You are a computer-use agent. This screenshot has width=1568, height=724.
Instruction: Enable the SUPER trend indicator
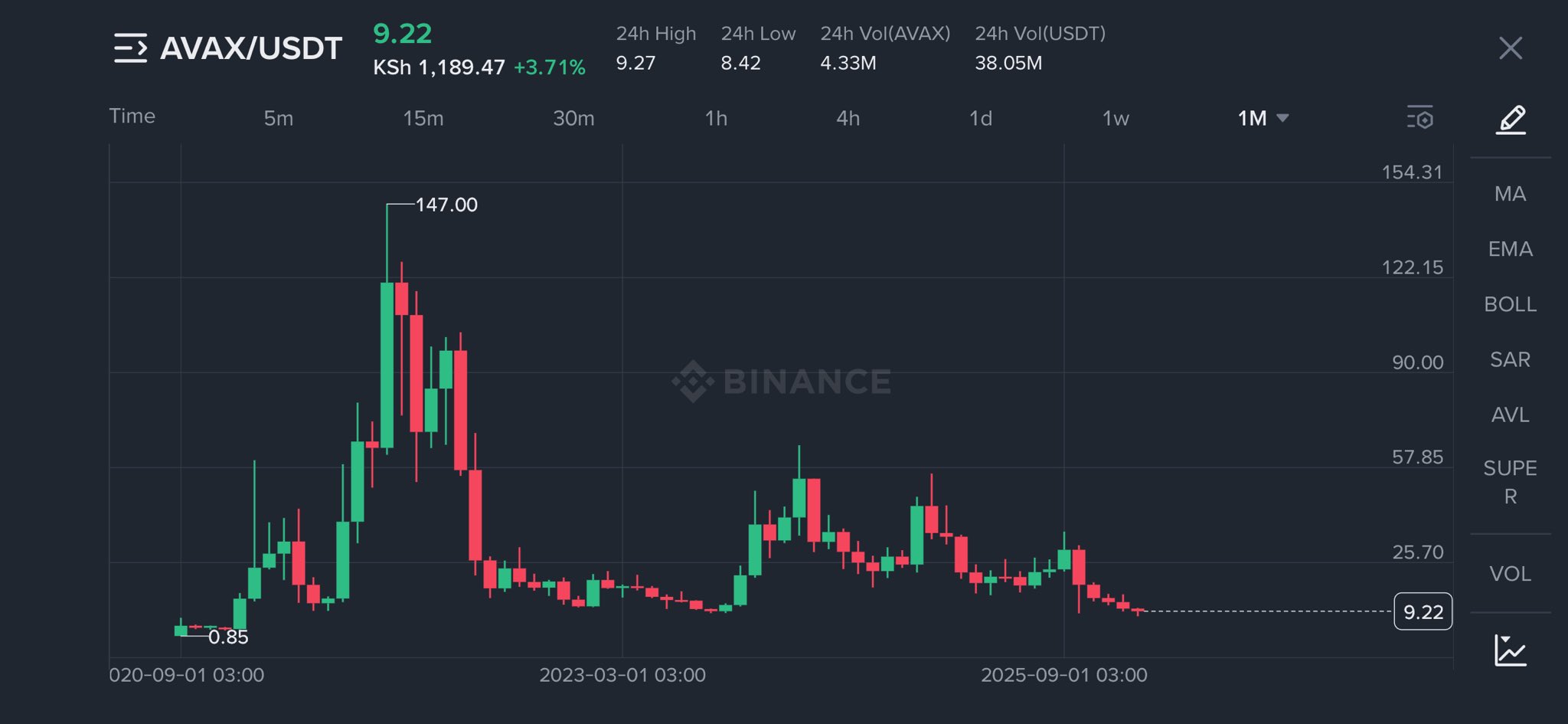1510,482
